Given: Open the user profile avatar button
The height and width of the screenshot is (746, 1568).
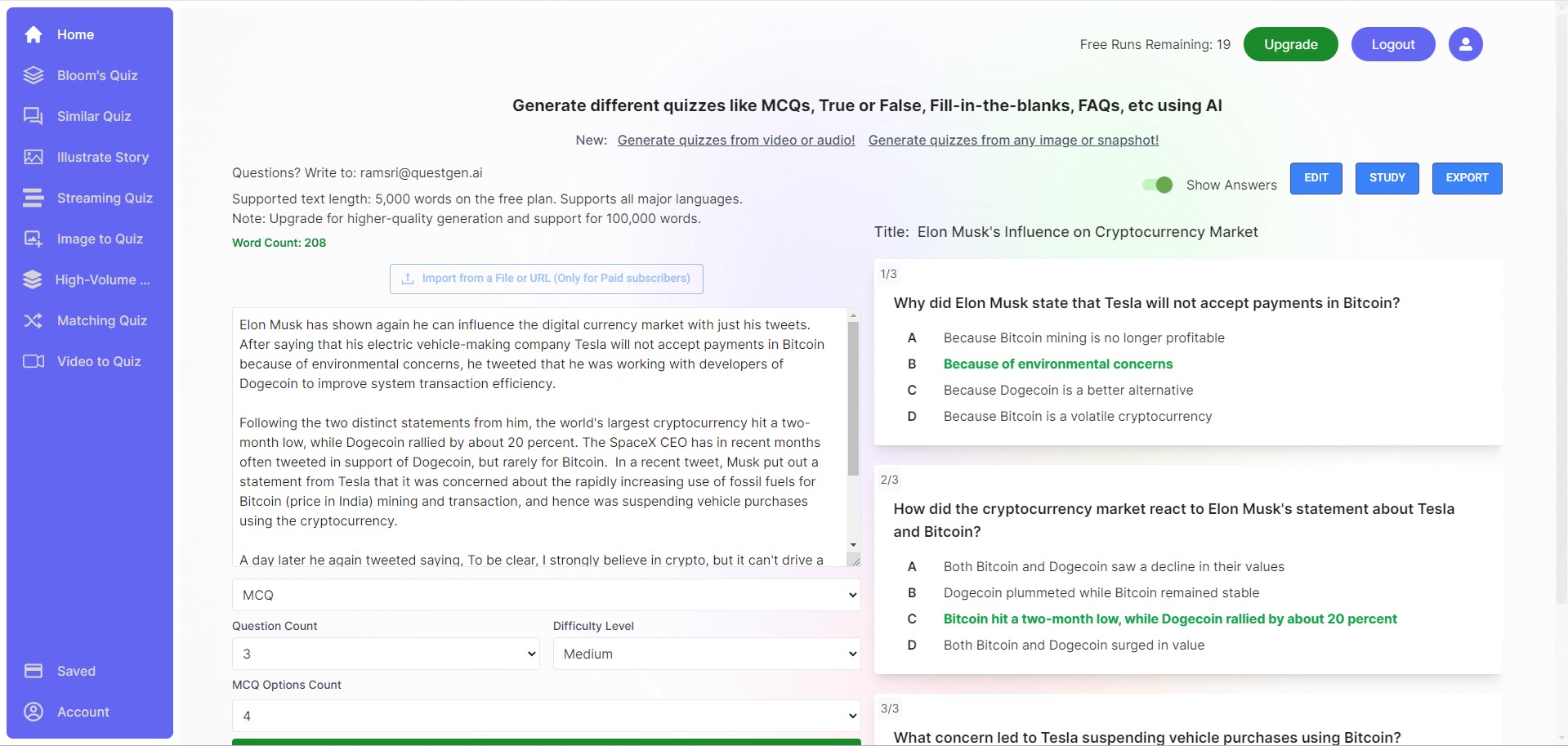Looking at the screenshot, I should [x=1465, y=44].
